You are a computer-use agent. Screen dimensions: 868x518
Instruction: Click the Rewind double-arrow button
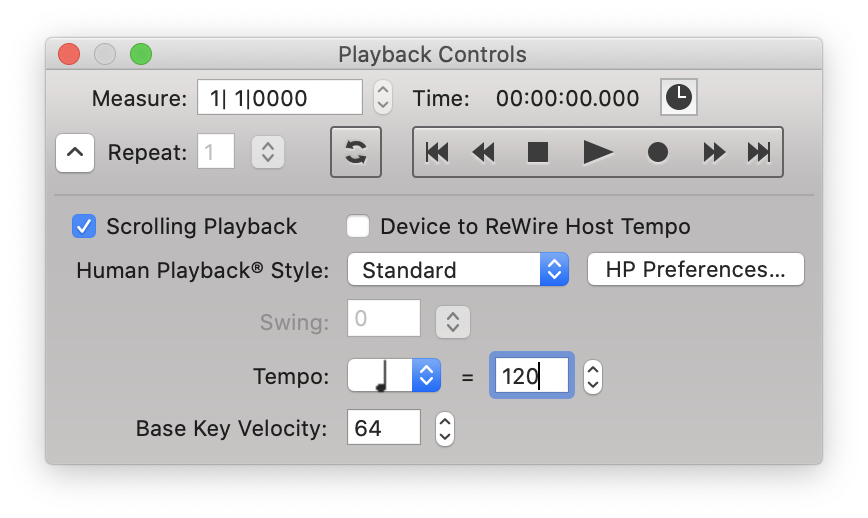(484, 152)
